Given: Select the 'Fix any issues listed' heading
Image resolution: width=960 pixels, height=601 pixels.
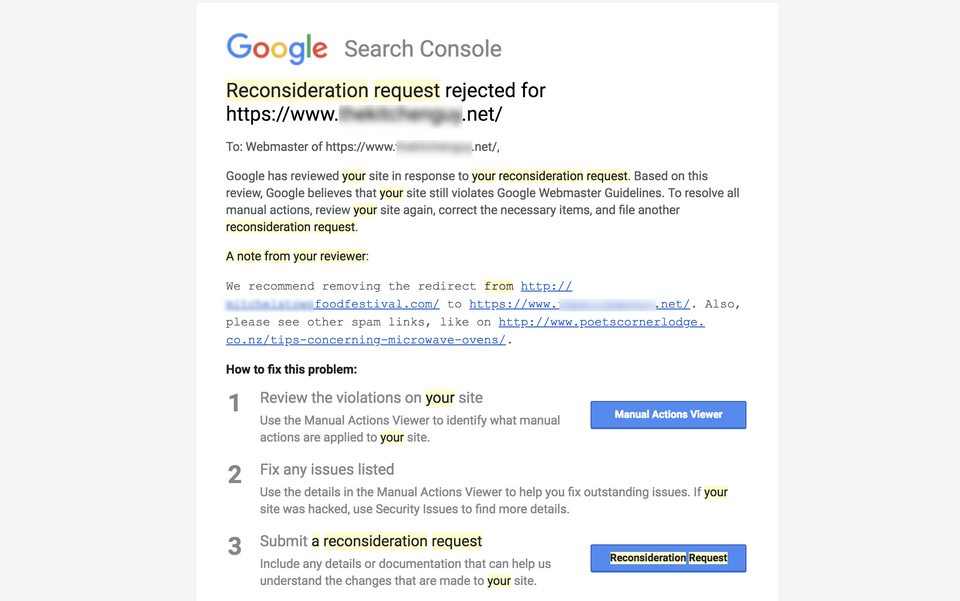Looking at the screenshot, I should [x=327, y=469].
